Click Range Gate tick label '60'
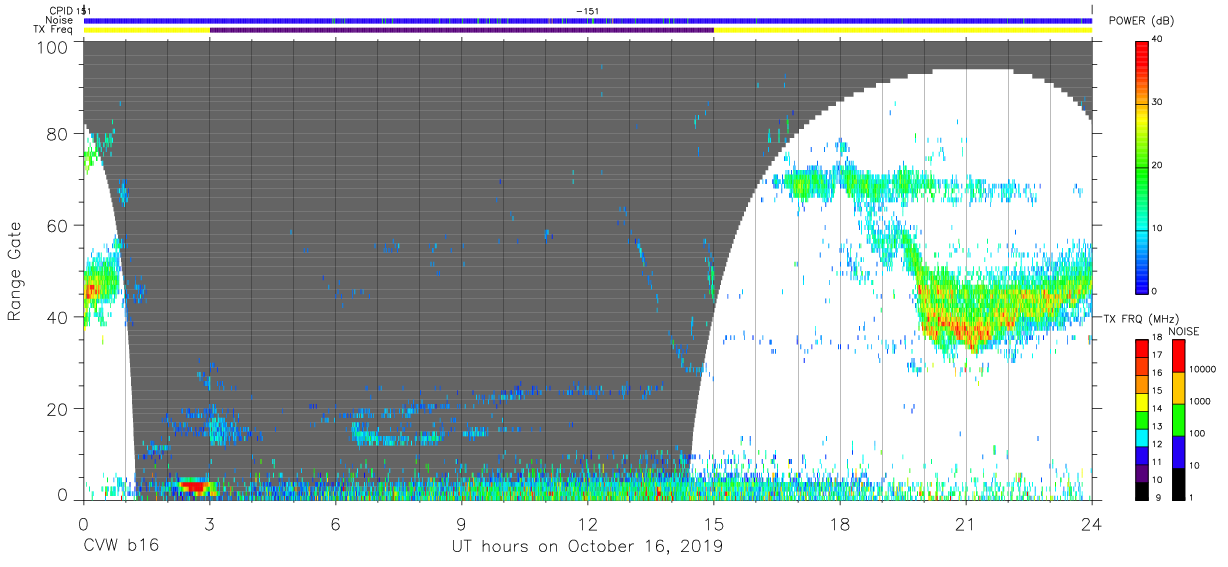Screen dimensions: 1228x567 coord(57,225)
